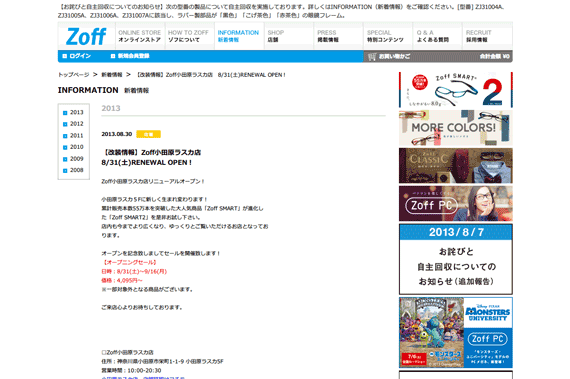The width and height of the screenshot is (570, 379).
Task: Select the 2010 archive year
Action: (x=77, y=147)
